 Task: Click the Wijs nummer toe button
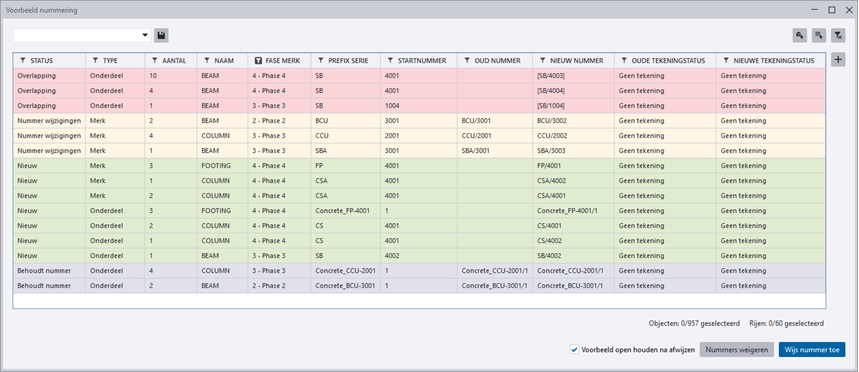click(812, 350)
